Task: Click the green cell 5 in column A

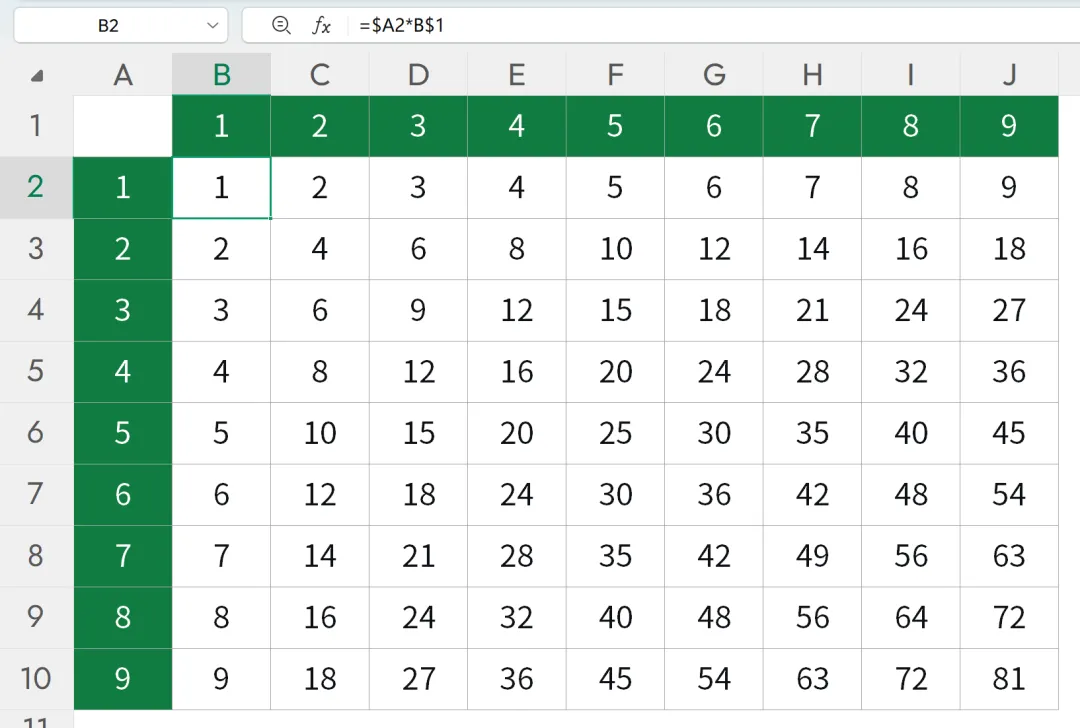Action: 123,433
